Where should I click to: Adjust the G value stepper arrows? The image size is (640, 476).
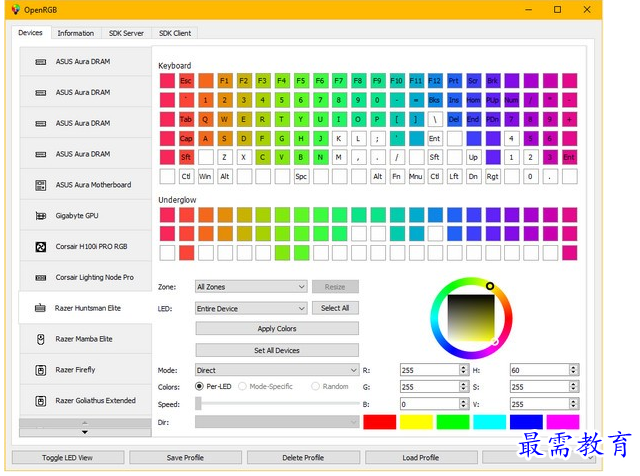tap(463, 387)
